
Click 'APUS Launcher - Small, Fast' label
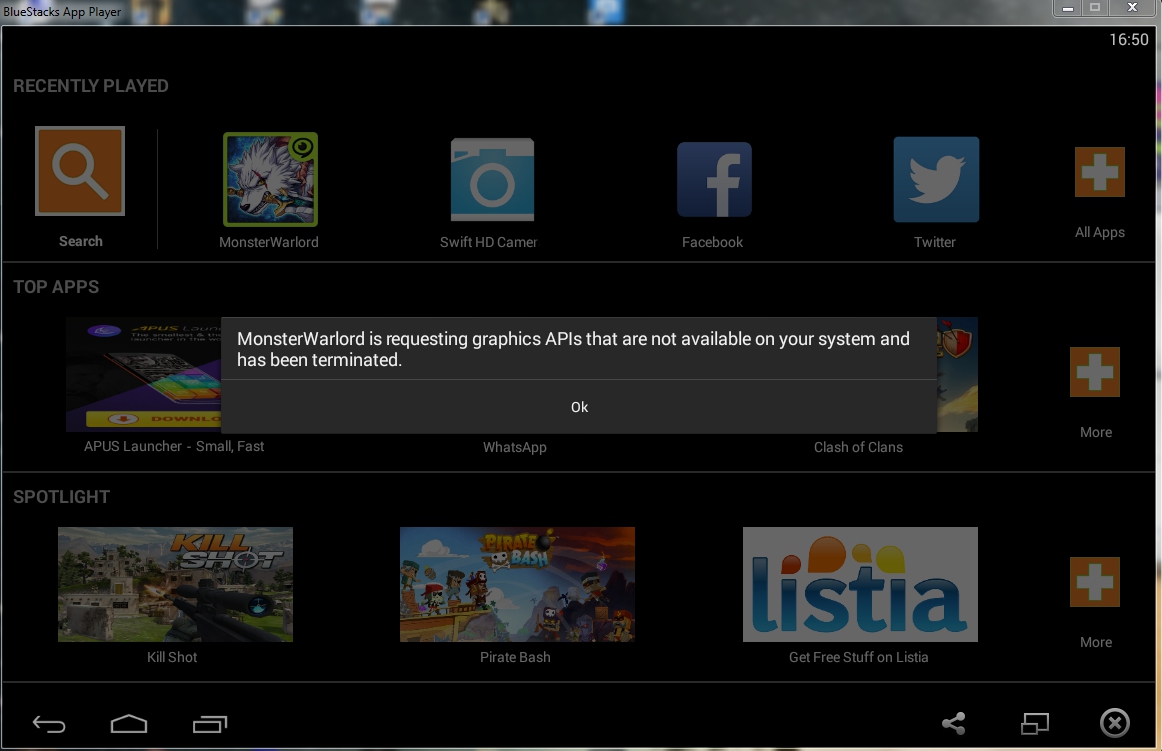[x=174, y=446]
